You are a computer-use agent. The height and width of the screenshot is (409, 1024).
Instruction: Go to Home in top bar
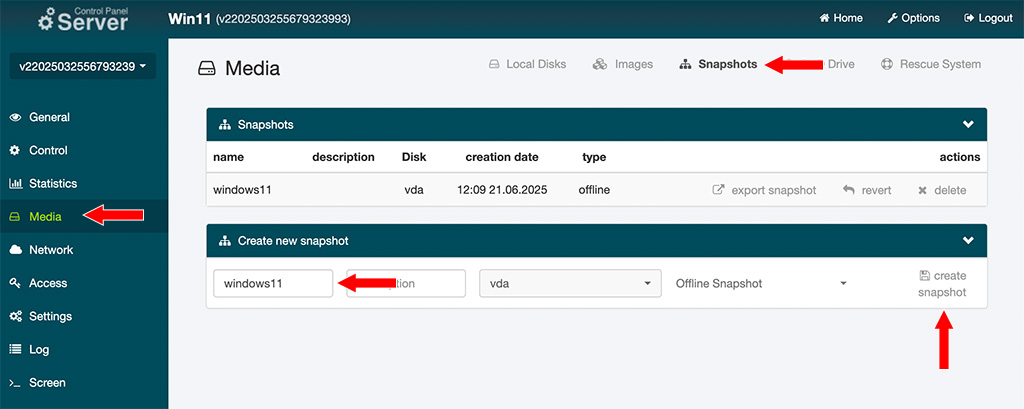pos(840,18)
